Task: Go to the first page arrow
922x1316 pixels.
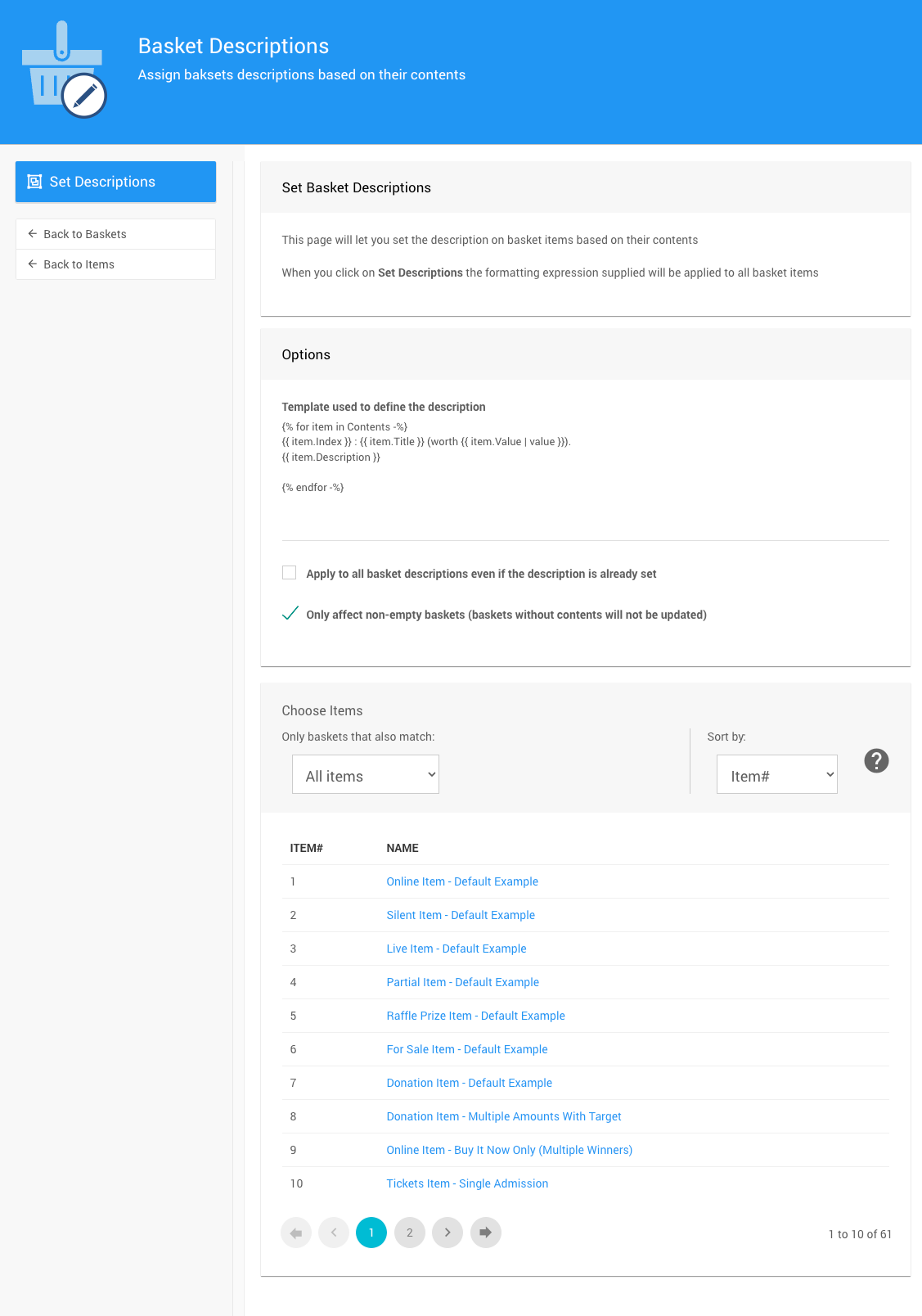Action: pyautogui.click(x=296, y=1233)
